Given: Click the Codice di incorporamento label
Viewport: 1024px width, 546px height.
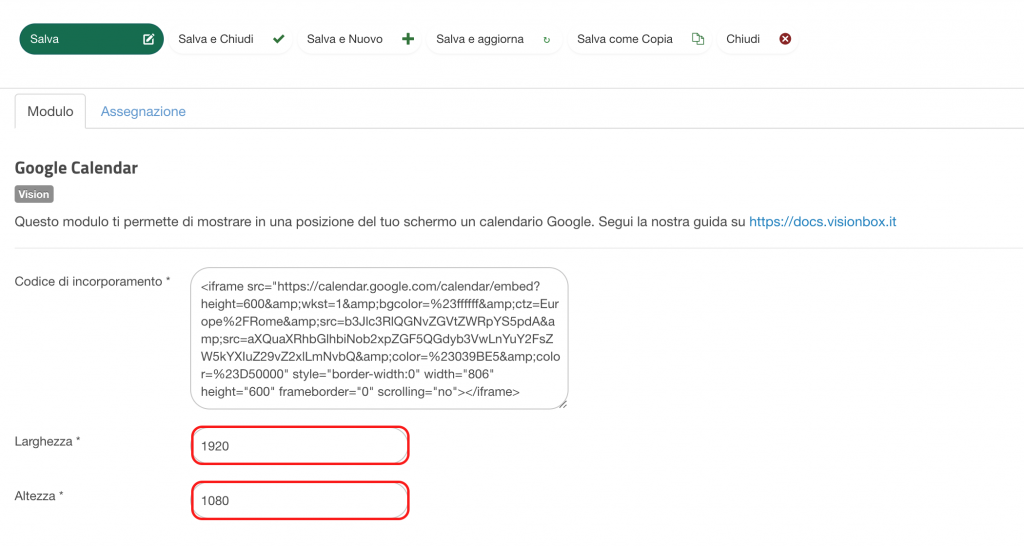Looking at the screenshot, I should tap(92, 281).
